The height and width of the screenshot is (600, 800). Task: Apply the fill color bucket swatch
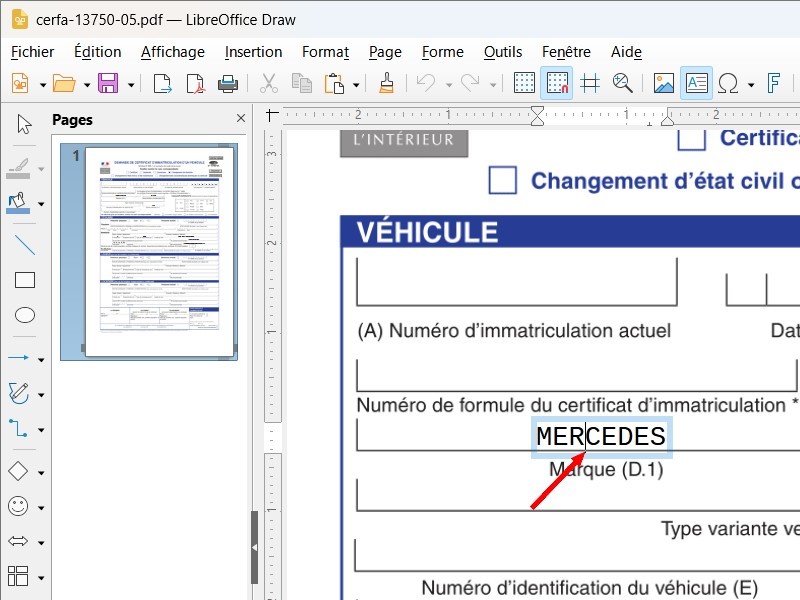pos(18,202)
